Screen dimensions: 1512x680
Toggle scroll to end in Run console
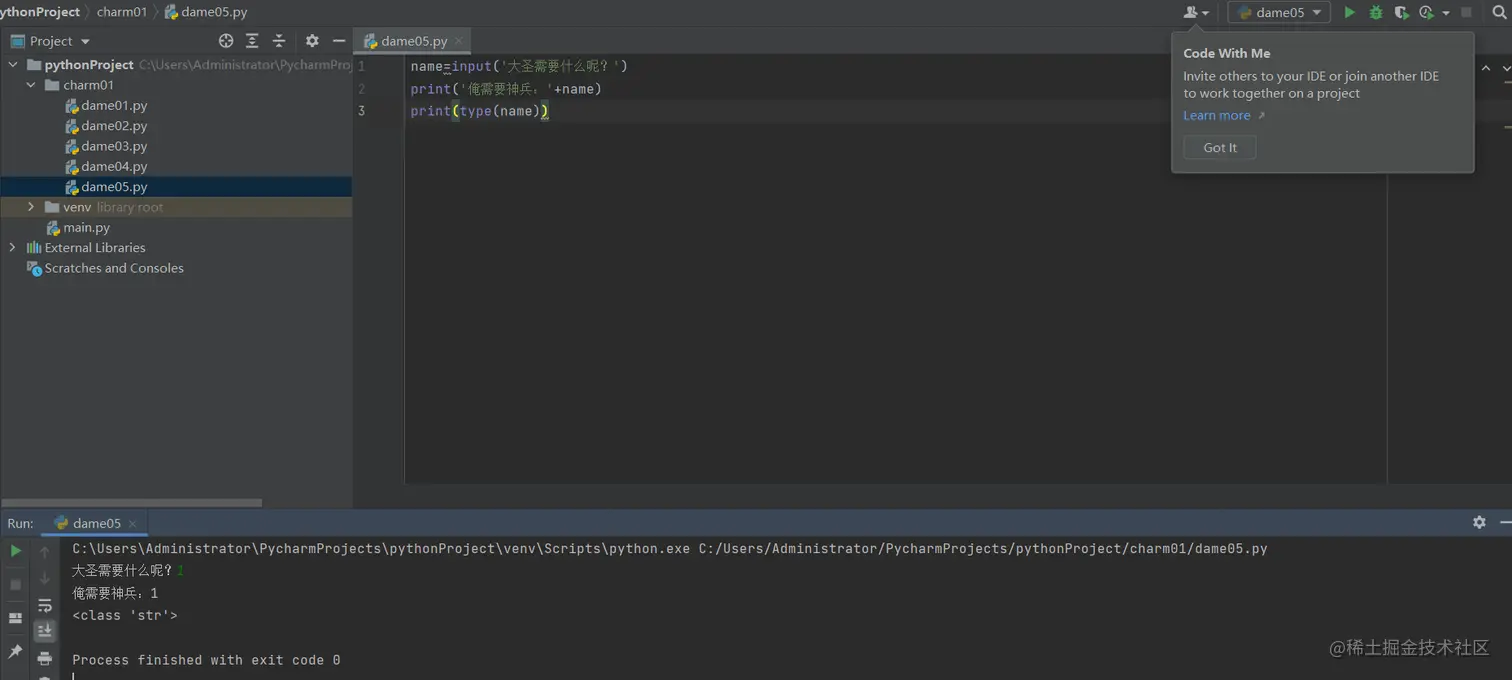[45, 631]
